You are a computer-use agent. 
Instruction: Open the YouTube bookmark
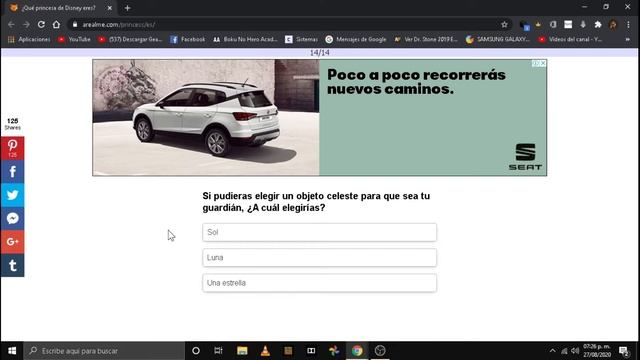tap(74, 39)
